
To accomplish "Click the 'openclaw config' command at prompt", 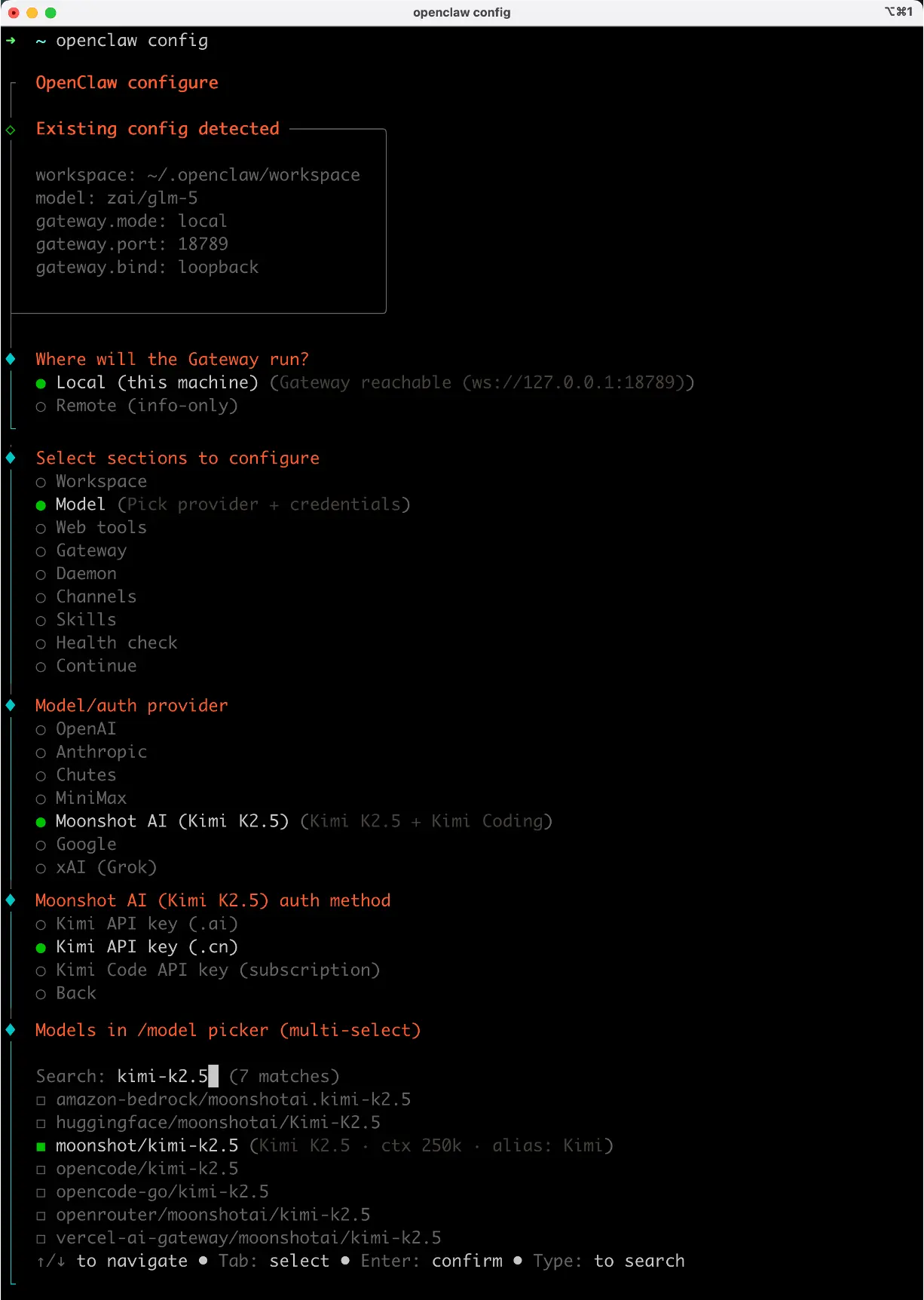I will 132,41.
